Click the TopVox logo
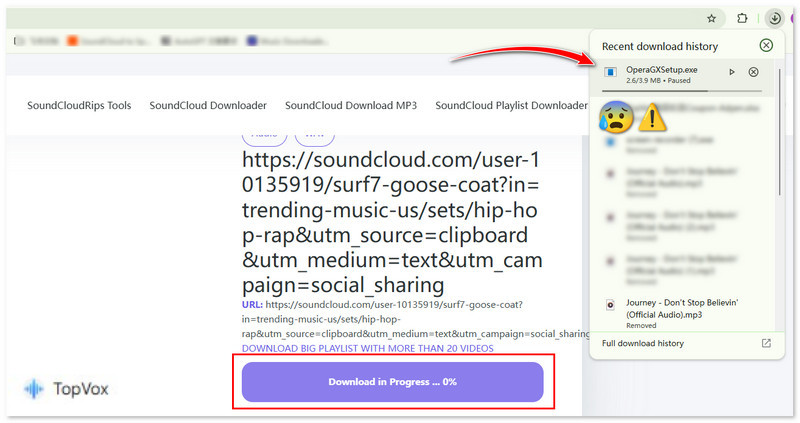 click(x=66, y=389)
